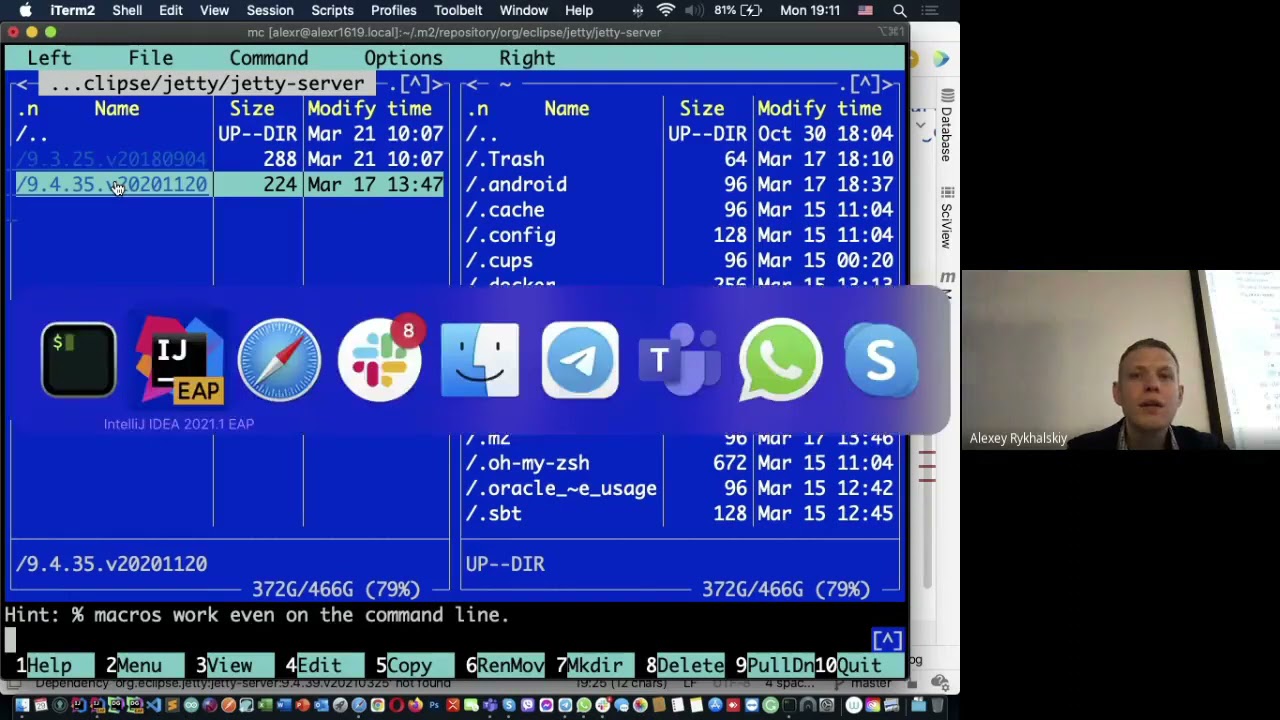Open the Apple menu

(x=26, y=10)
